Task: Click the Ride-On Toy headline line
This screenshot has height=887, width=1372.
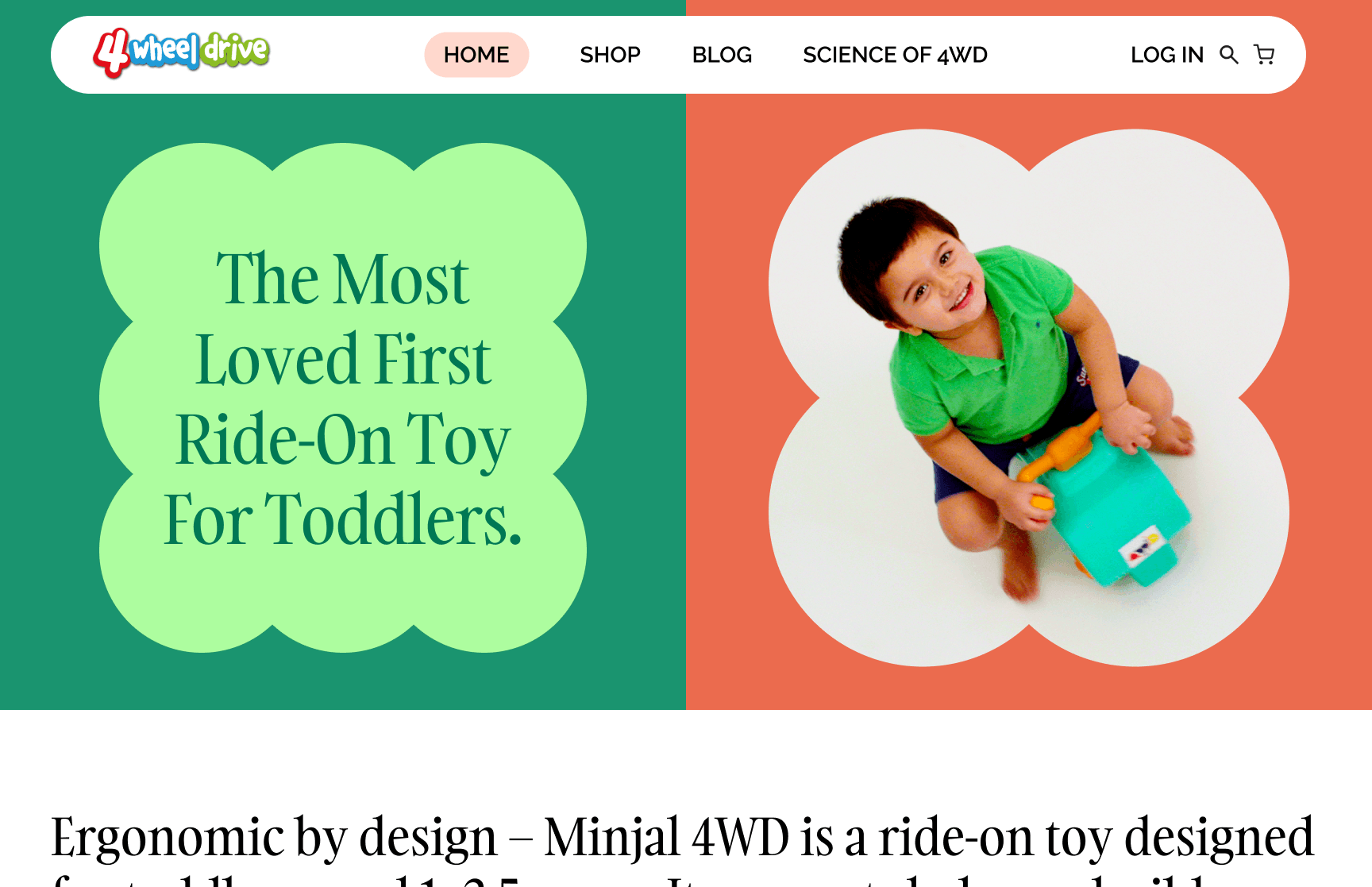Action: click(x=343, y=439)
